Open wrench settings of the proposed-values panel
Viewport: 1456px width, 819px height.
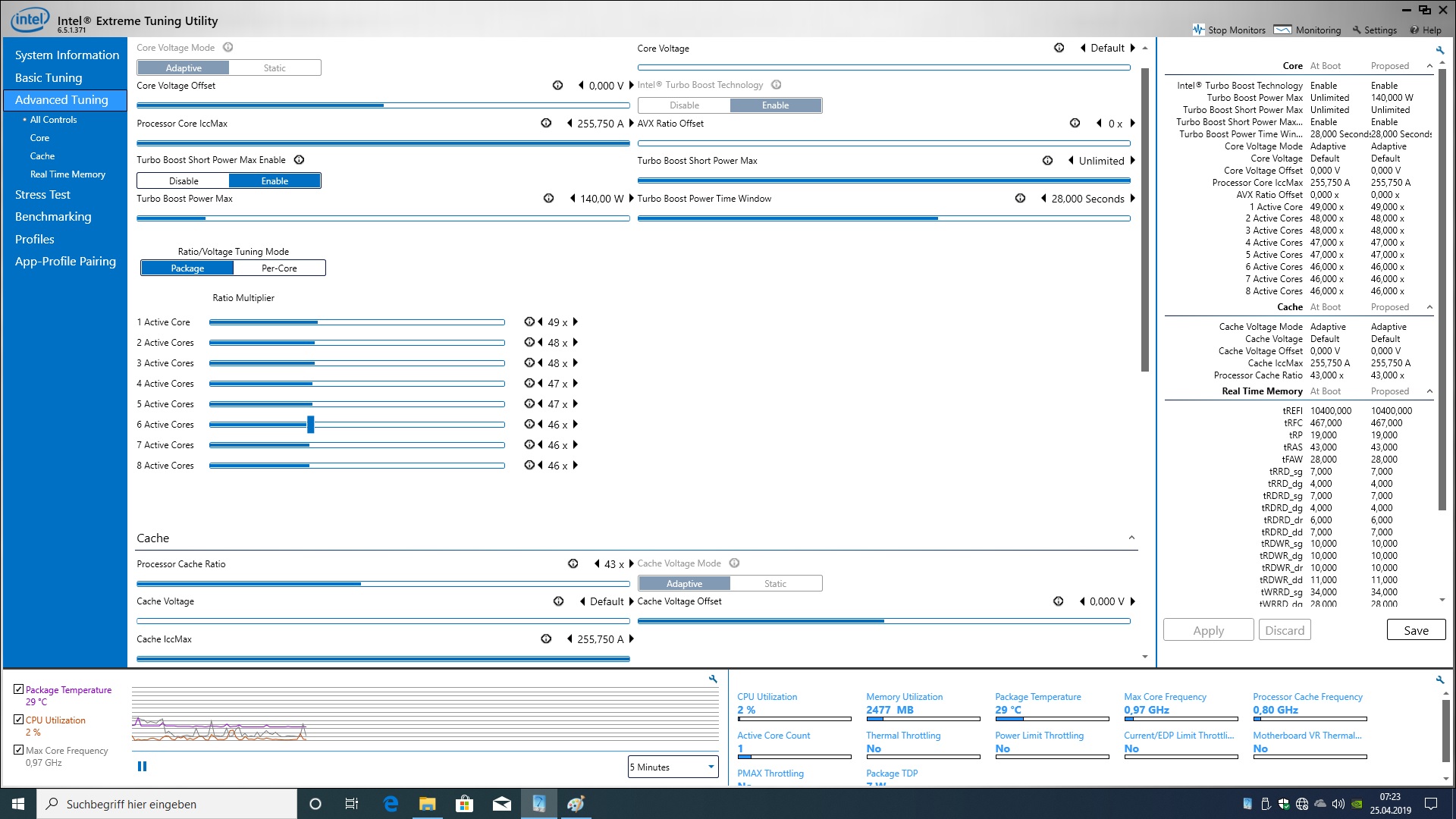1440,50
